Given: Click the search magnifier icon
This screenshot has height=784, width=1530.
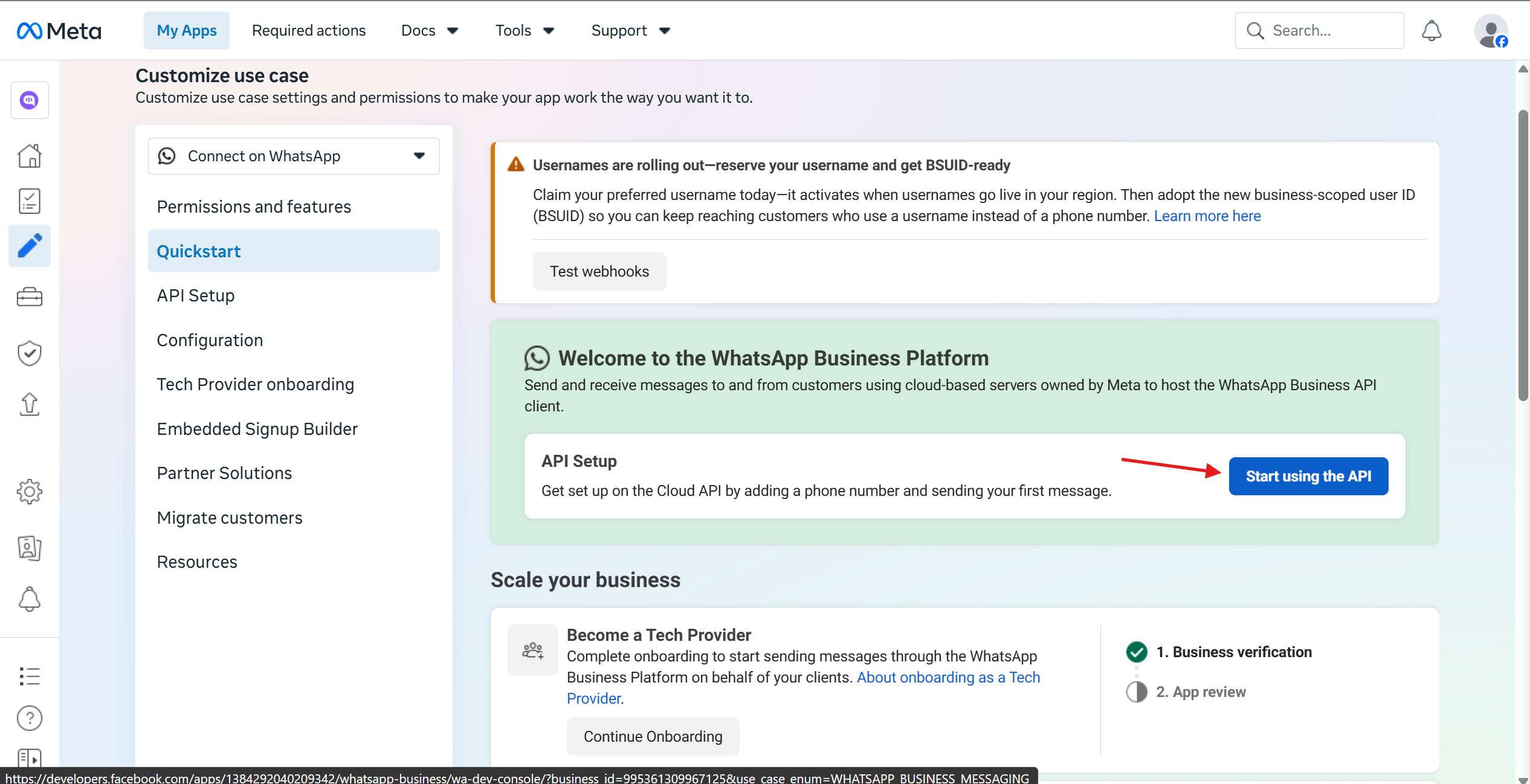Looking at the screenshot, I should tap(1255, 31).
